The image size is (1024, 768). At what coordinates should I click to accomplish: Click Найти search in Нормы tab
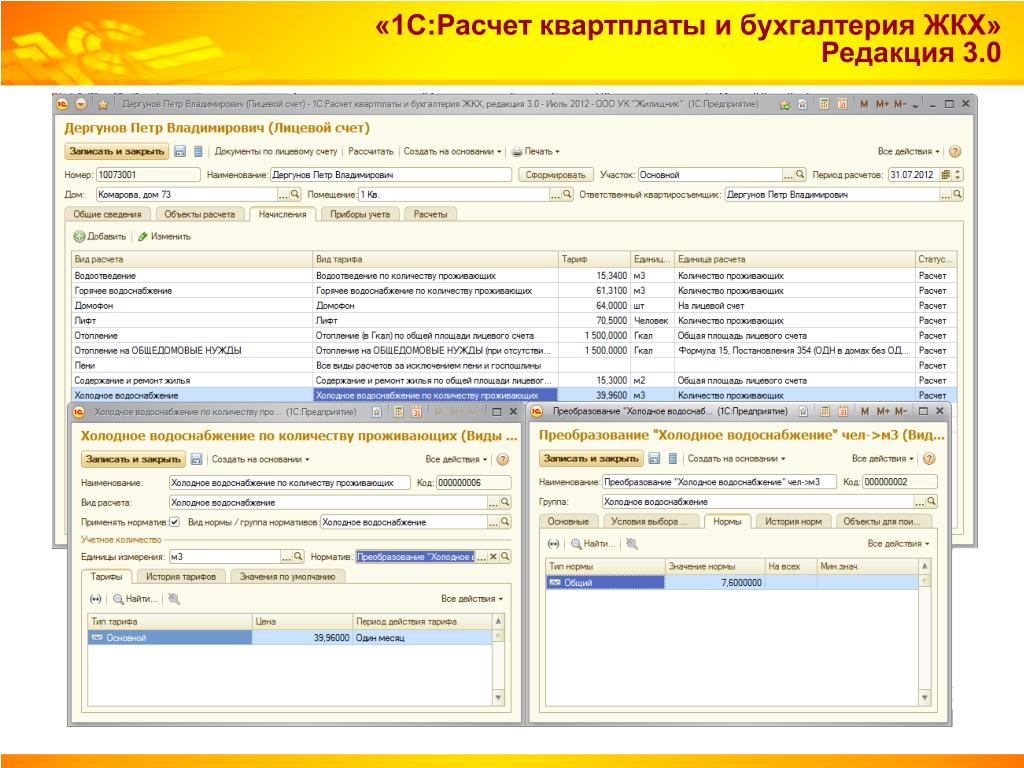click(x=592, y=543)
